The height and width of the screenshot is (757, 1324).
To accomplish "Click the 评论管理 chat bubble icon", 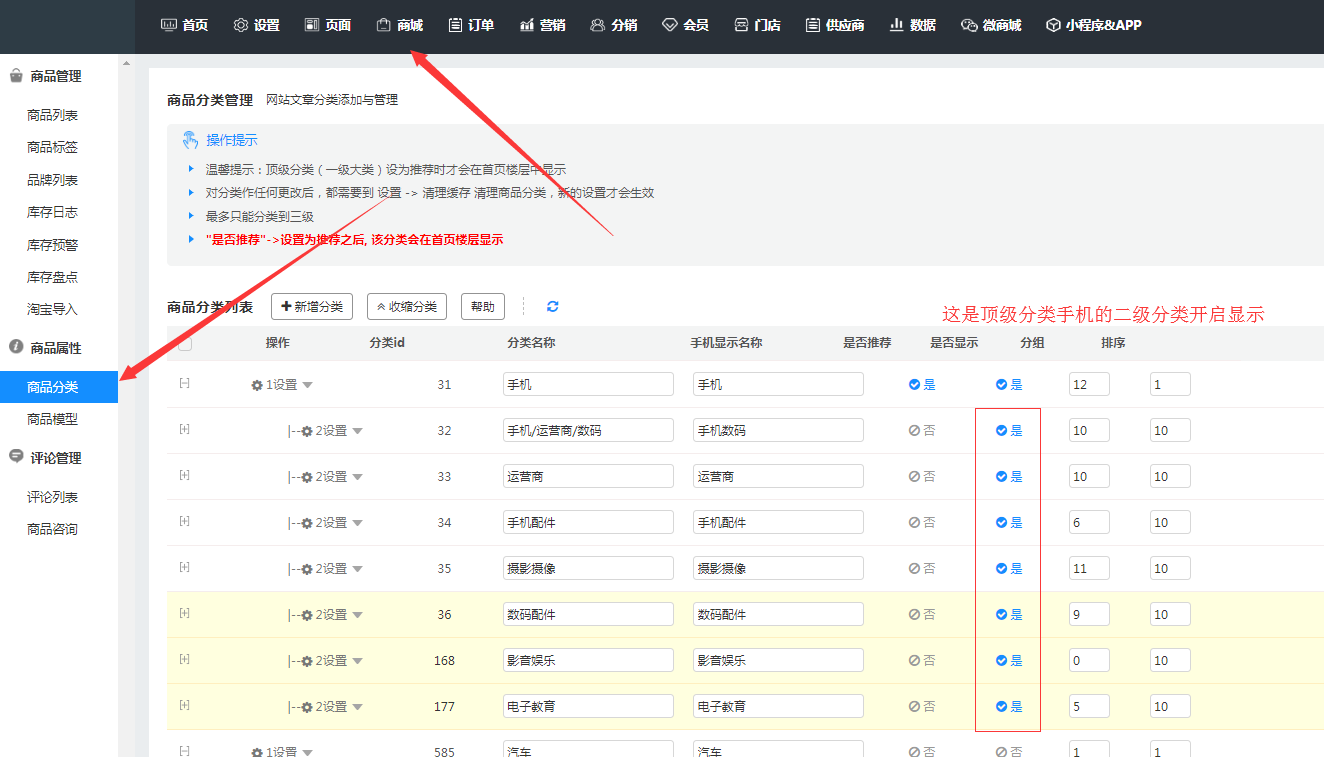I will (x=16, y=457).
